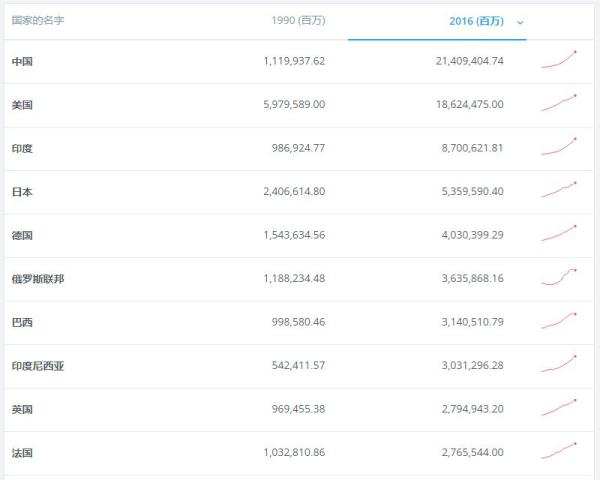Sort by the 2016 (百万) column header
This screenshot has width=600, height=480.
click(475, 20)
